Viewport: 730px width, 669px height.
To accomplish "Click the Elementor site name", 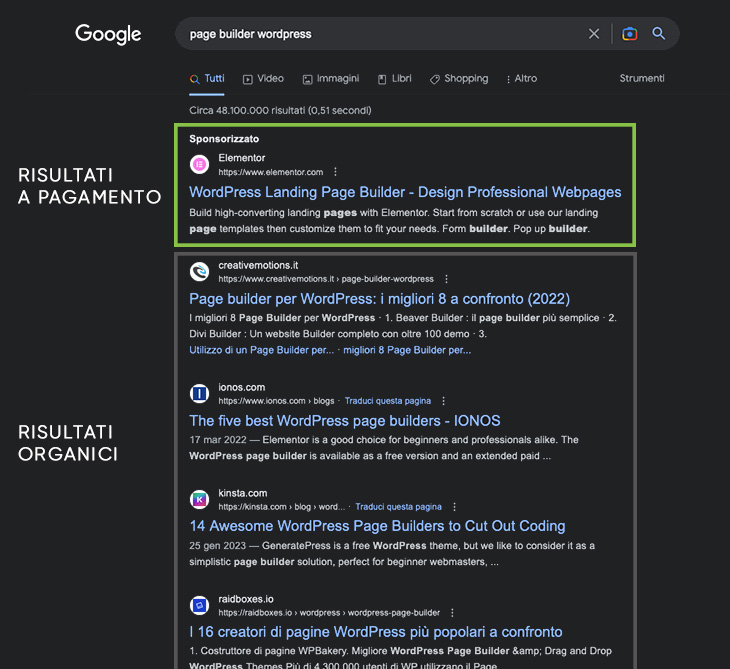I will coord(242,158).
